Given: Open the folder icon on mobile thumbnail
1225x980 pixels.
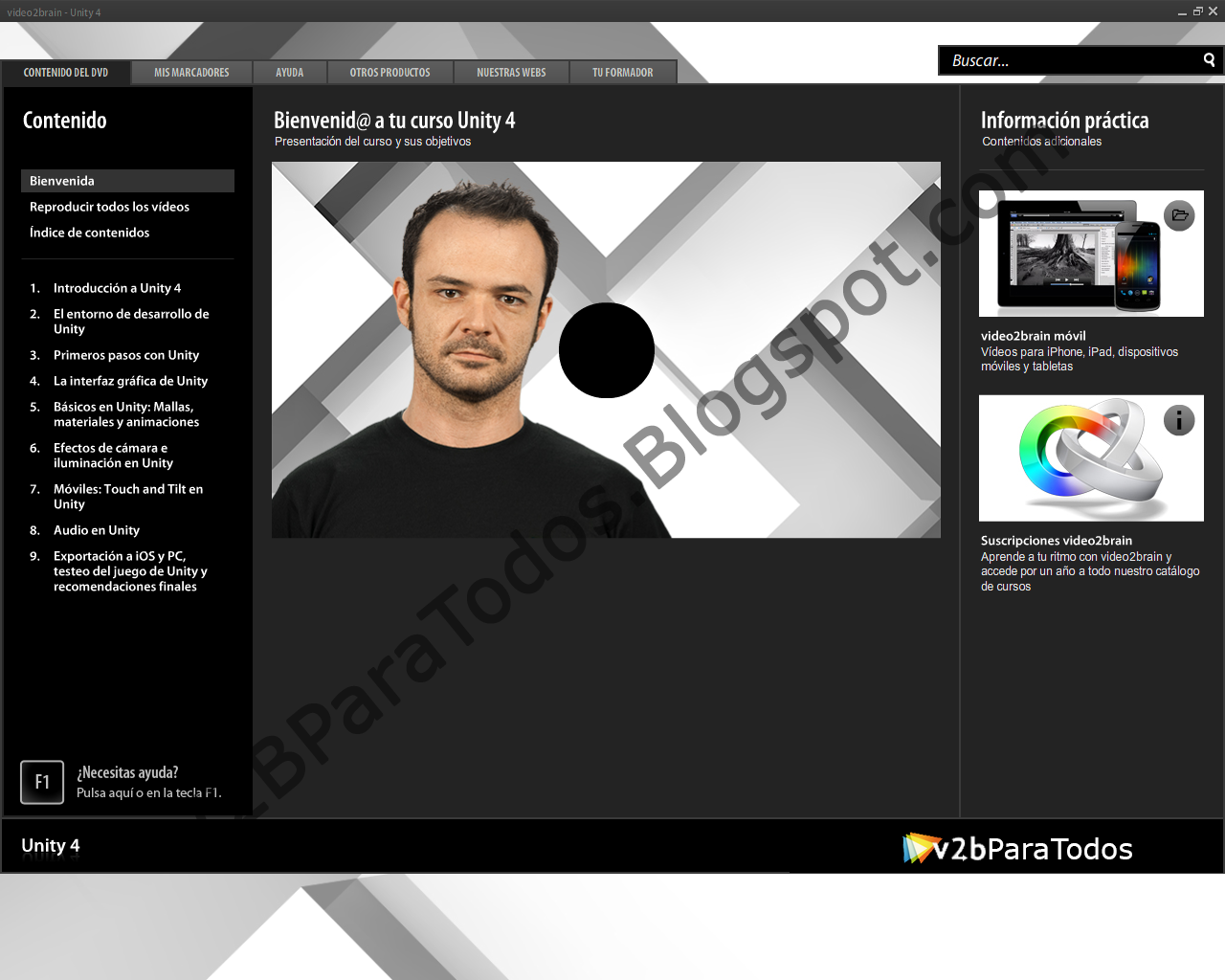Looking at the screenshot, I should 1179,215.
